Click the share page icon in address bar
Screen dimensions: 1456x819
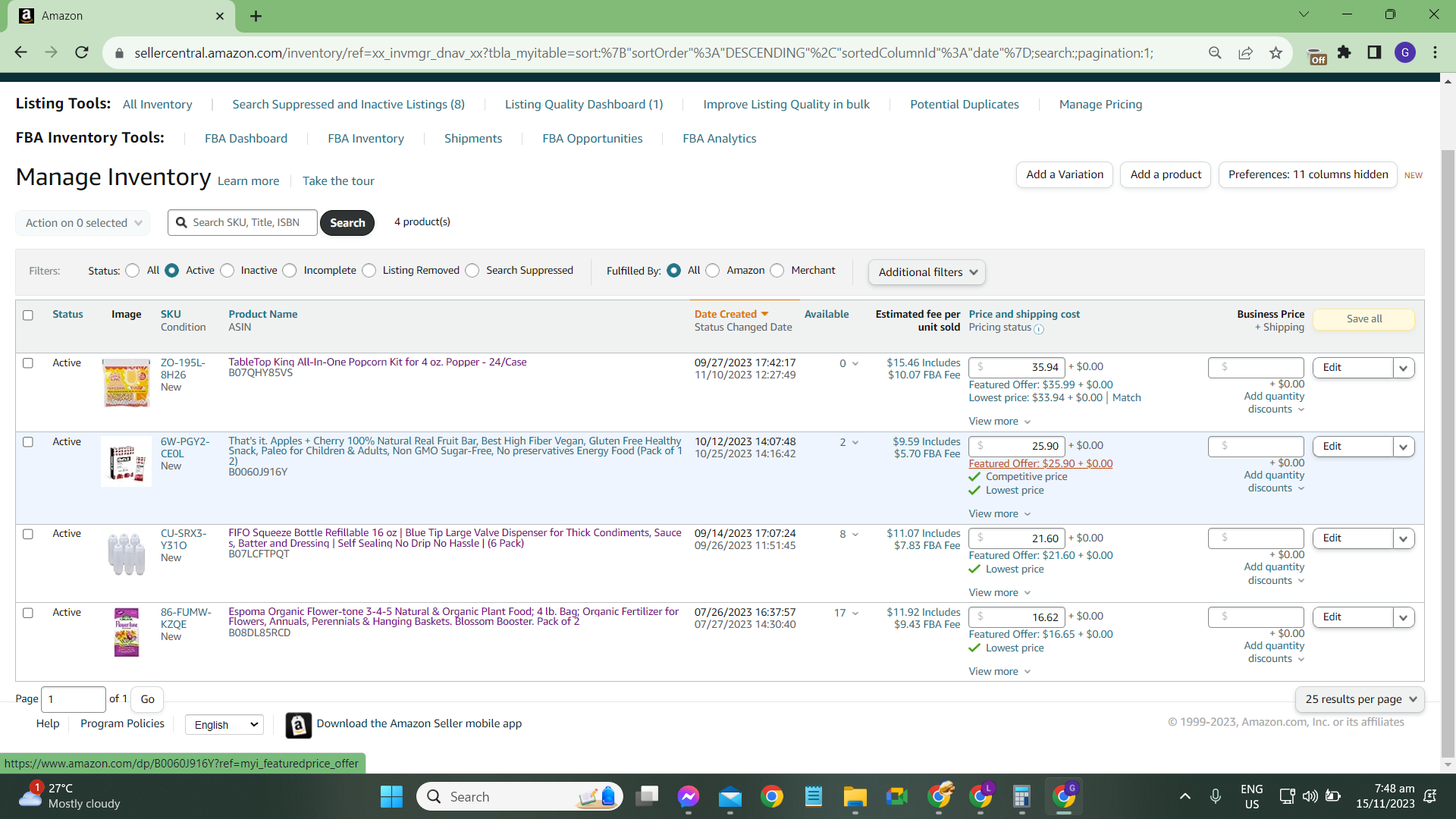1245,52
